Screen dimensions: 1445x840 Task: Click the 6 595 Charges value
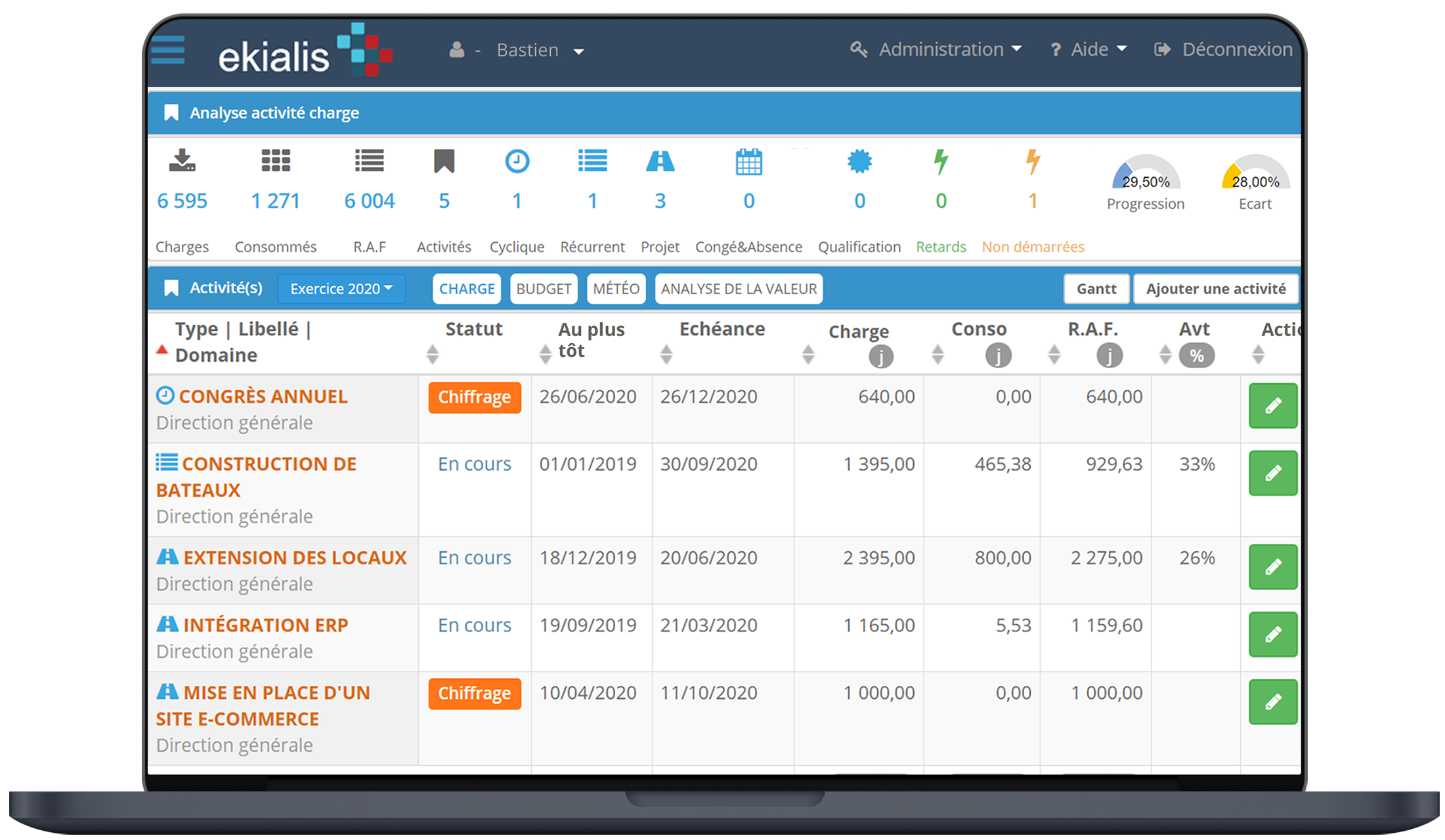[182, 201]
